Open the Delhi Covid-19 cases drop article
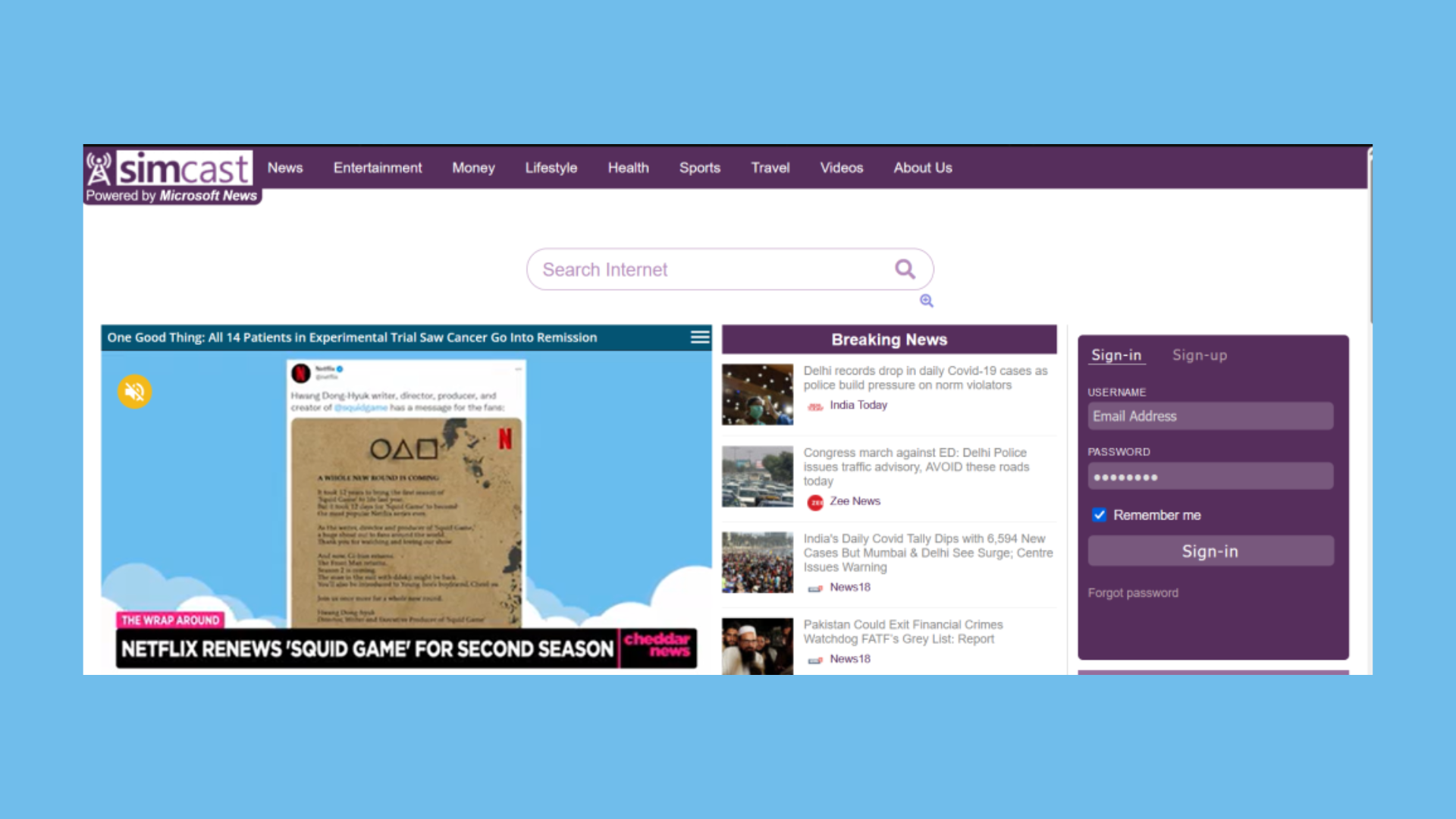This screenshot has height=819, width=1456. click(x=925, y=378)
